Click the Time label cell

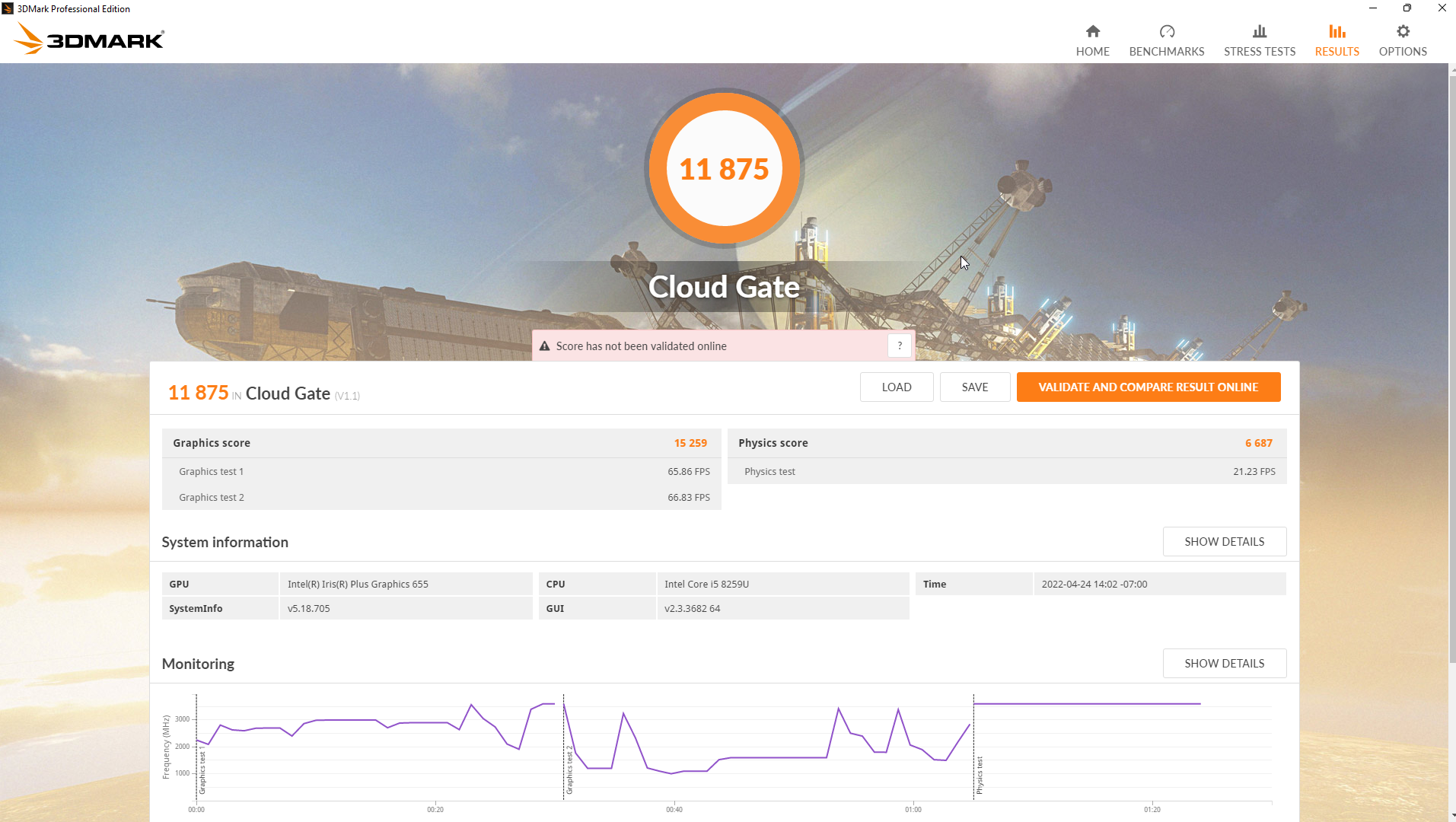(x=973, y=584)
